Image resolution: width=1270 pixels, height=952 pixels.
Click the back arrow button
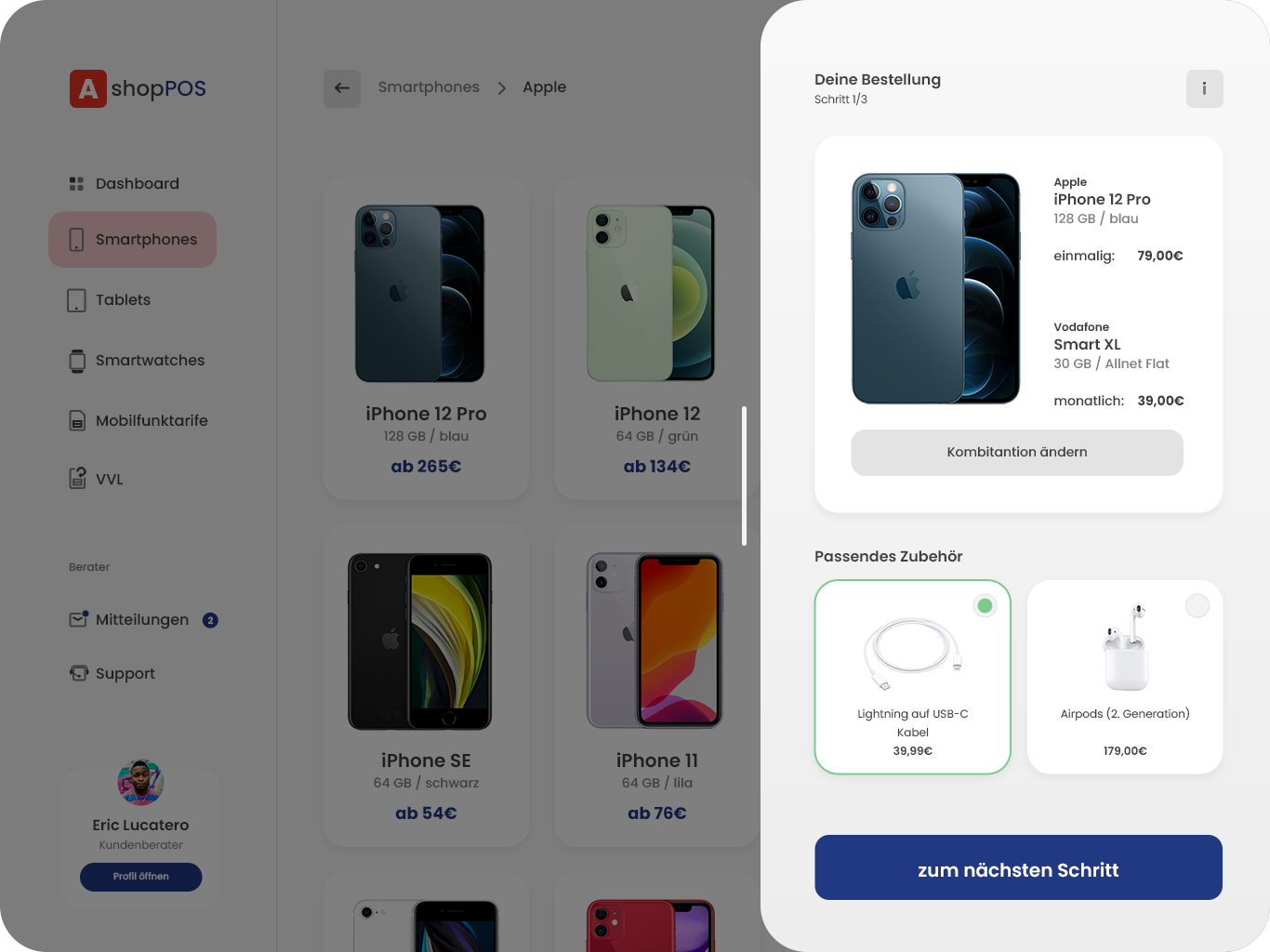pos(342,88)
